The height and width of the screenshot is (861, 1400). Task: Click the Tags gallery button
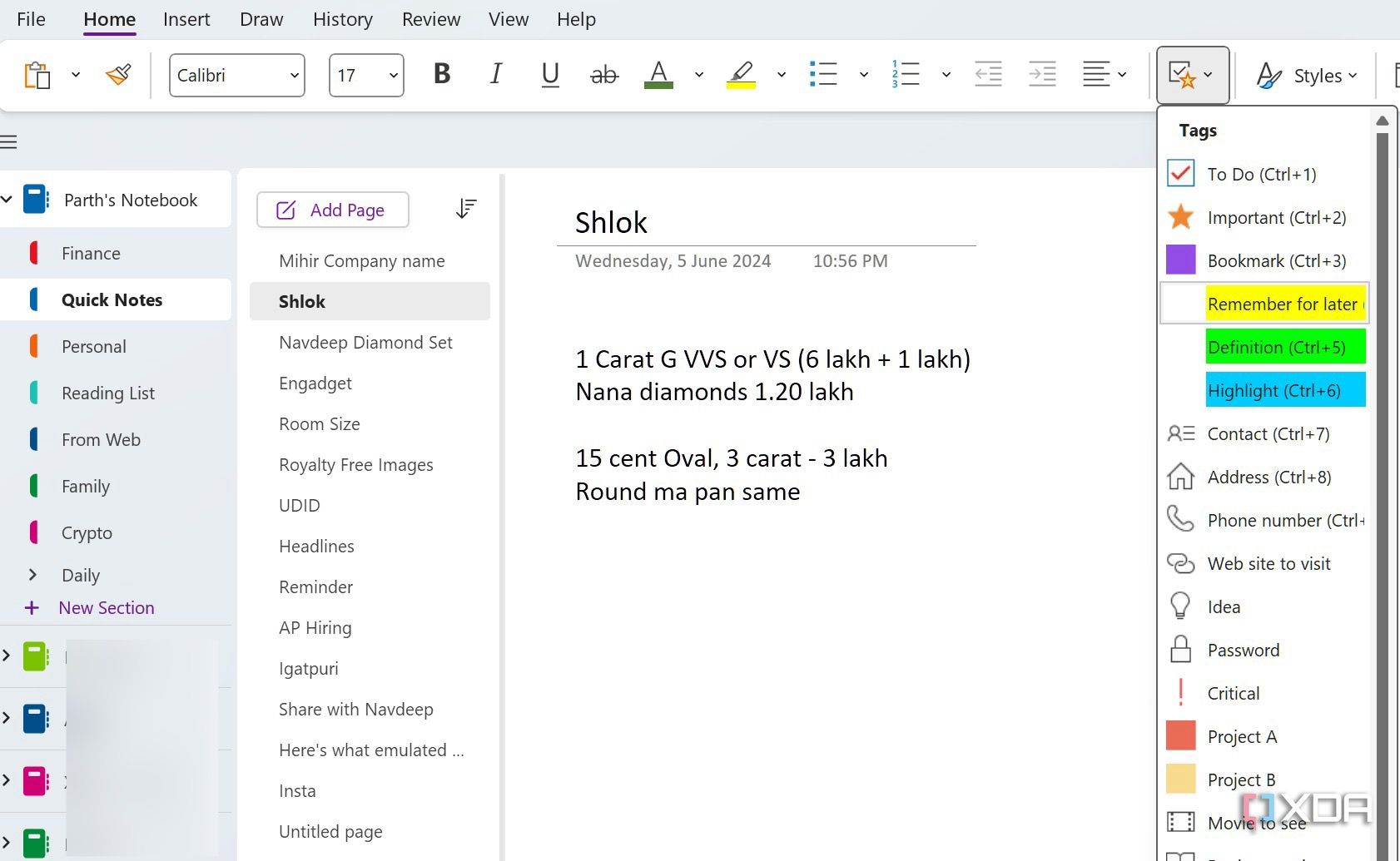click(1192, 75)
